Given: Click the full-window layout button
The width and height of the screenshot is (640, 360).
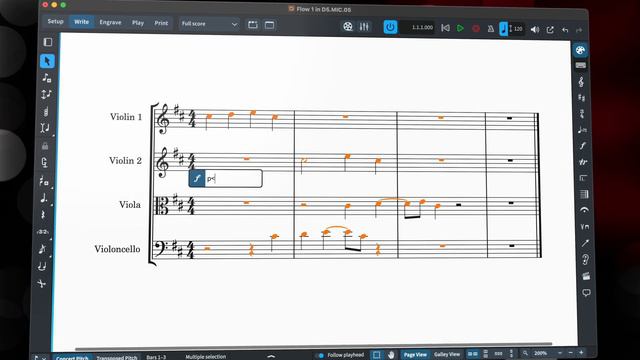Looking at the screenshot, I should coord(269,25).
